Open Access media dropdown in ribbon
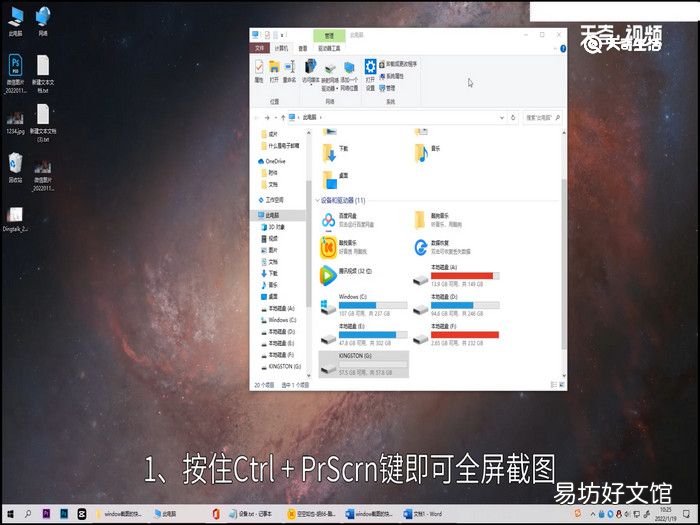The image size is (700, 525). pos(310,71)
